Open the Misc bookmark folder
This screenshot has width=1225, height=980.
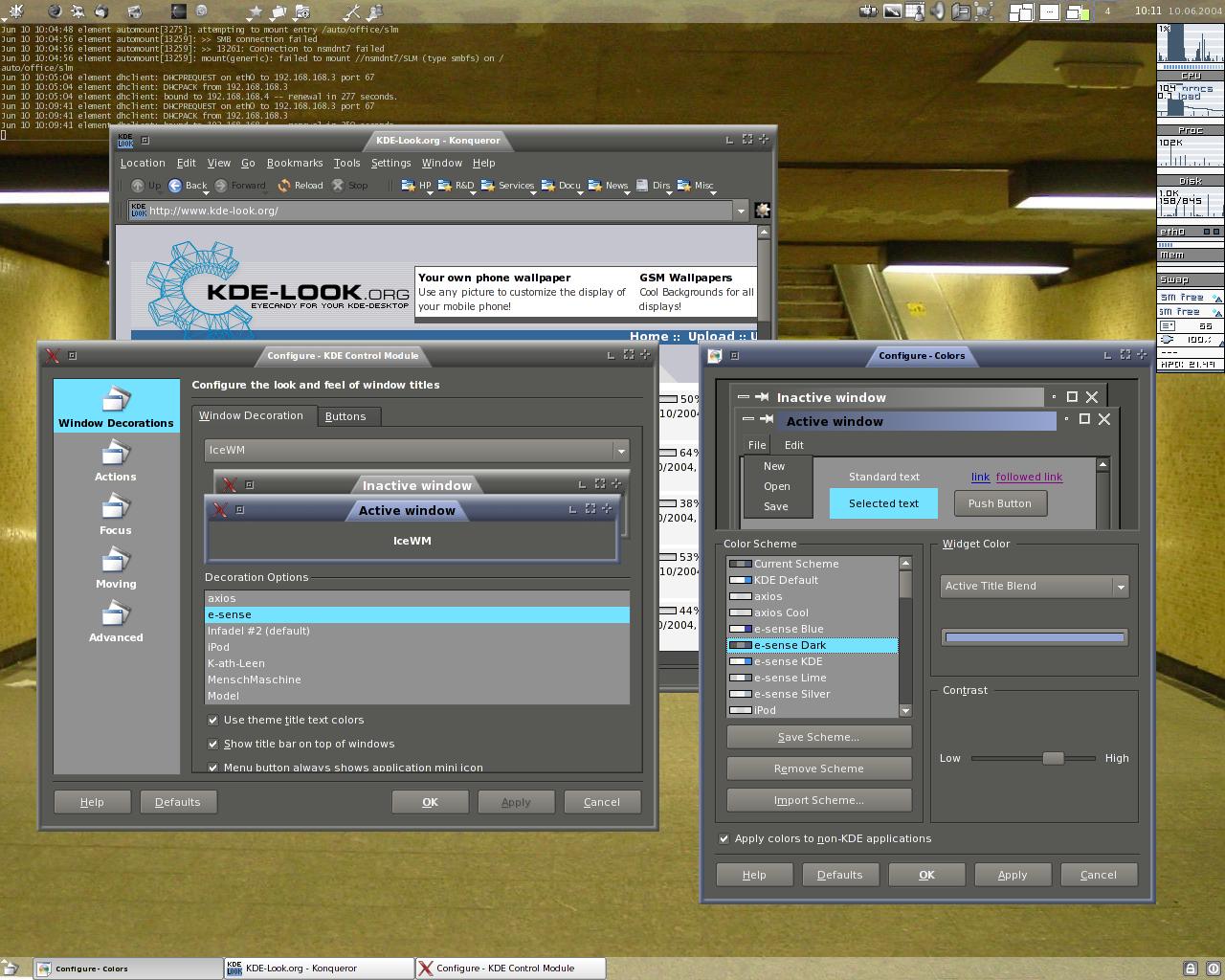click(696, 186)
